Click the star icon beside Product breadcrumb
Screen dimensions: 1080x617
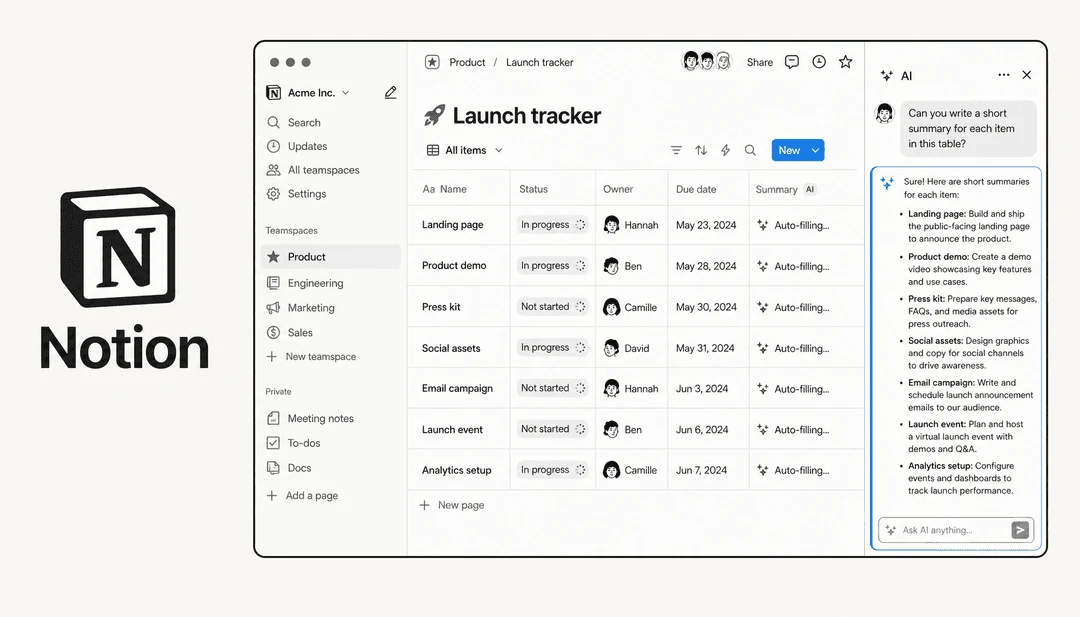432,62
